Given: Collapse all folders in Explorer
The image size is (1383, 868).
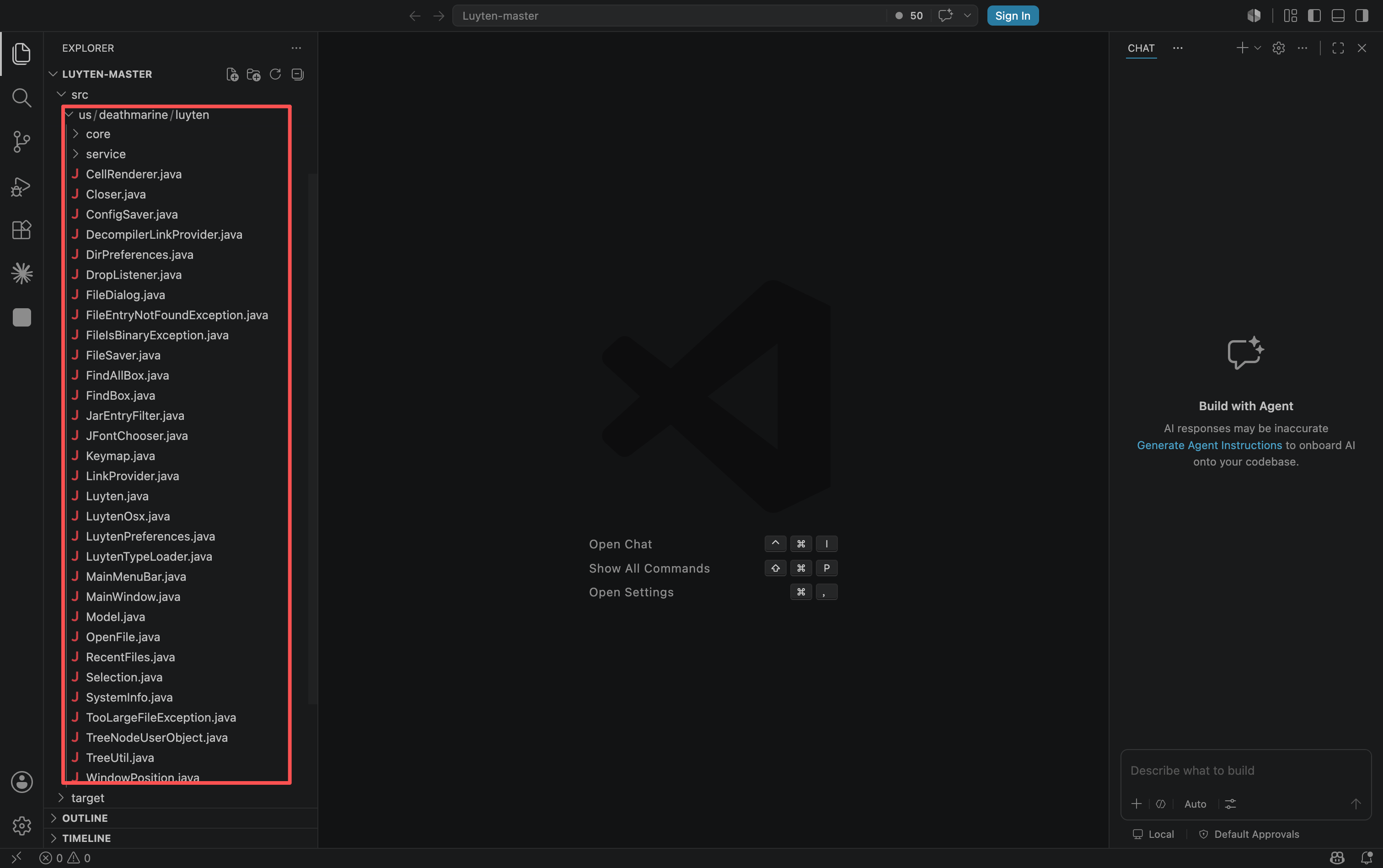Looking at the screenshot, I should (297, 74).
